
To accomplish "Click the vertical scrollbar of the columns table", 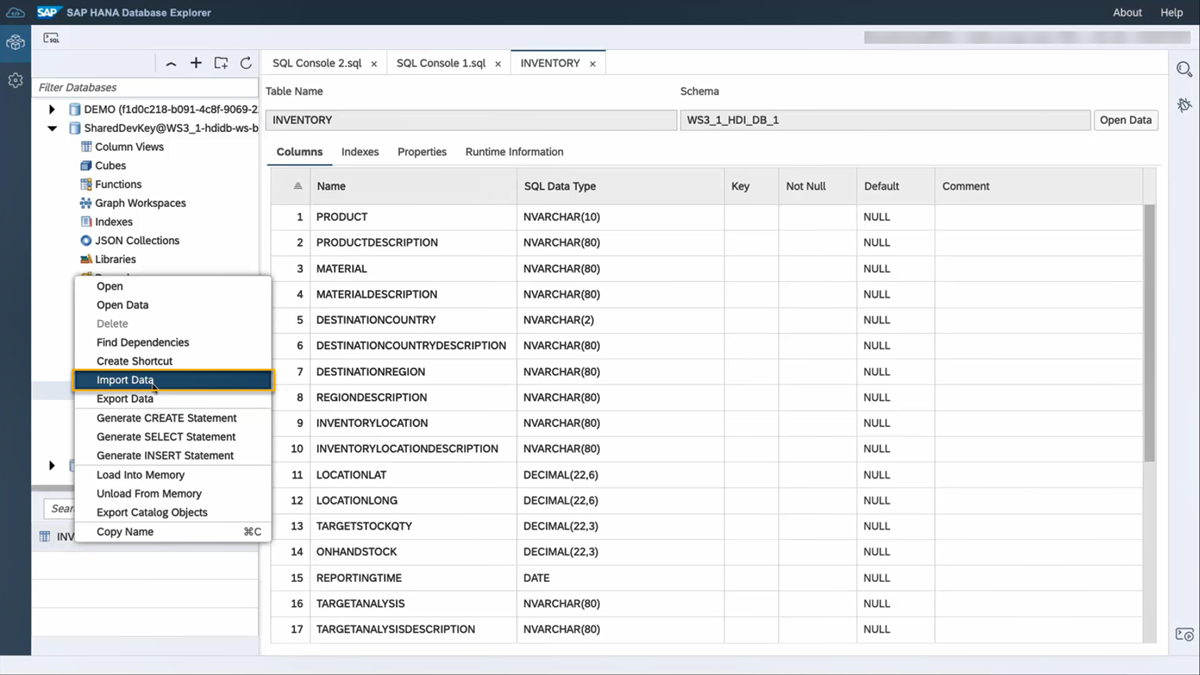I will (1150, 333).
